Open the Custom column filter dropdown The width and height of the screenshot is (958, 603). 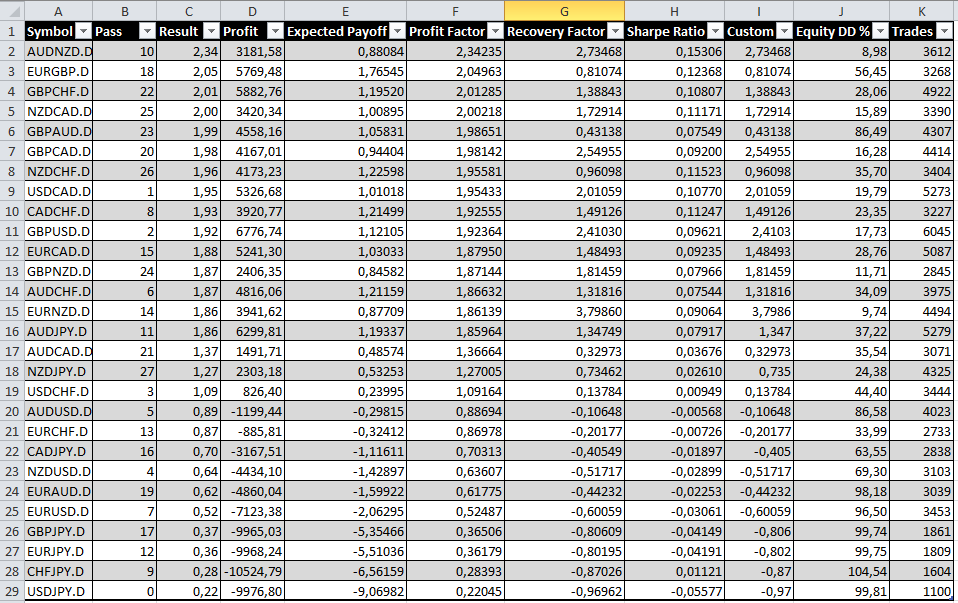click(x=784, y=32)
